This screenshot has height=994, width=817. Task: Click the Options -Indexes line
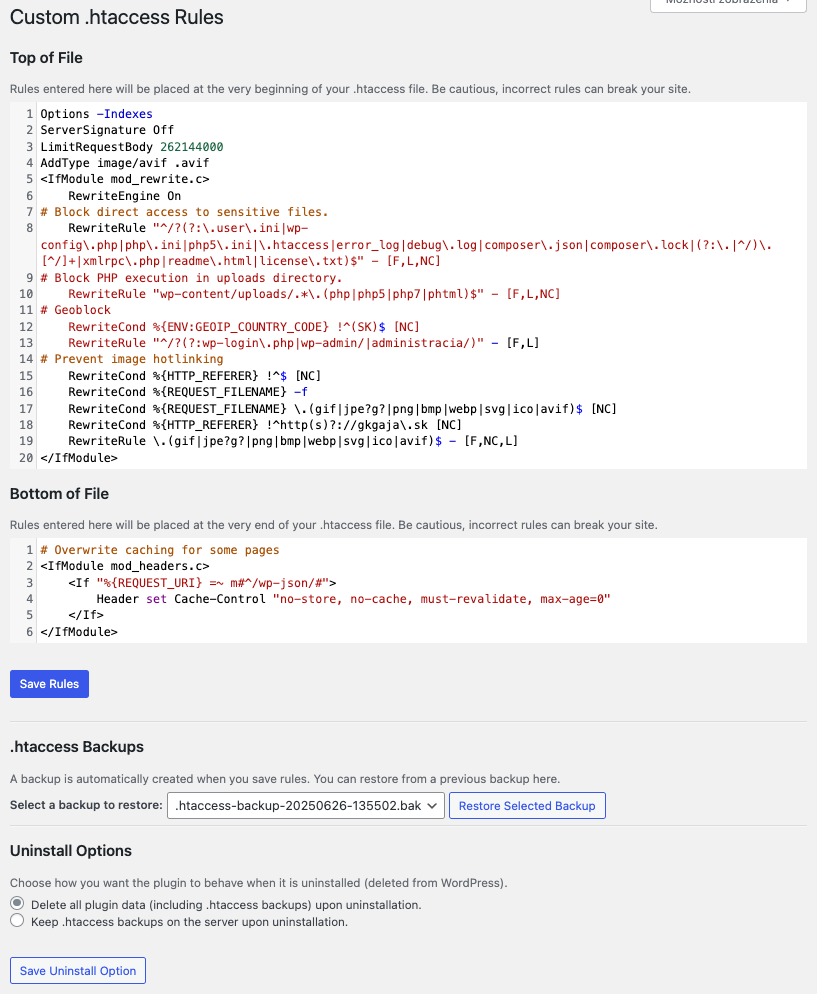[95, 113]
